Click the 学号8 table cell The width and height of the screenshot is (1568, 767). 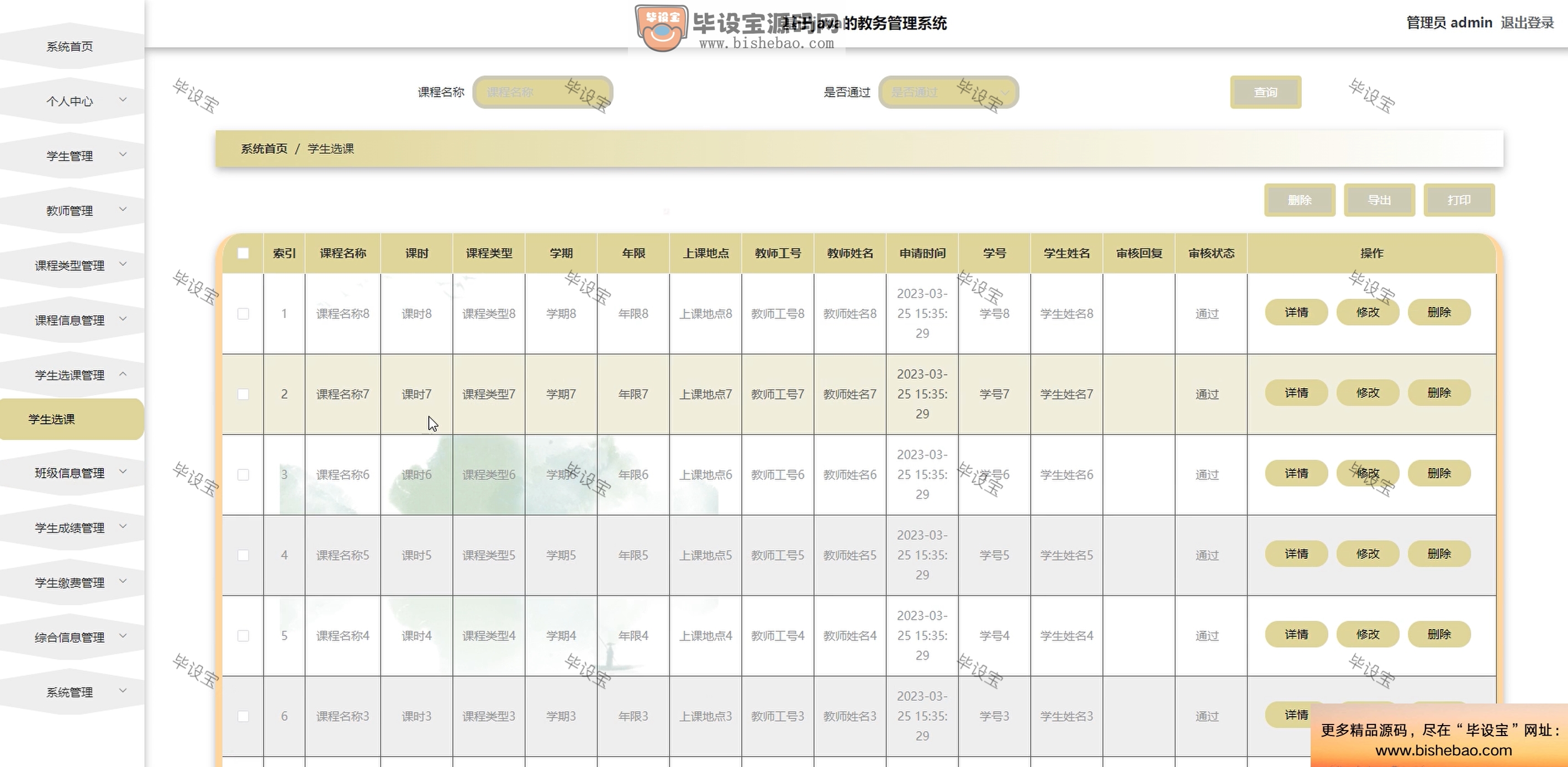point(994,314)
